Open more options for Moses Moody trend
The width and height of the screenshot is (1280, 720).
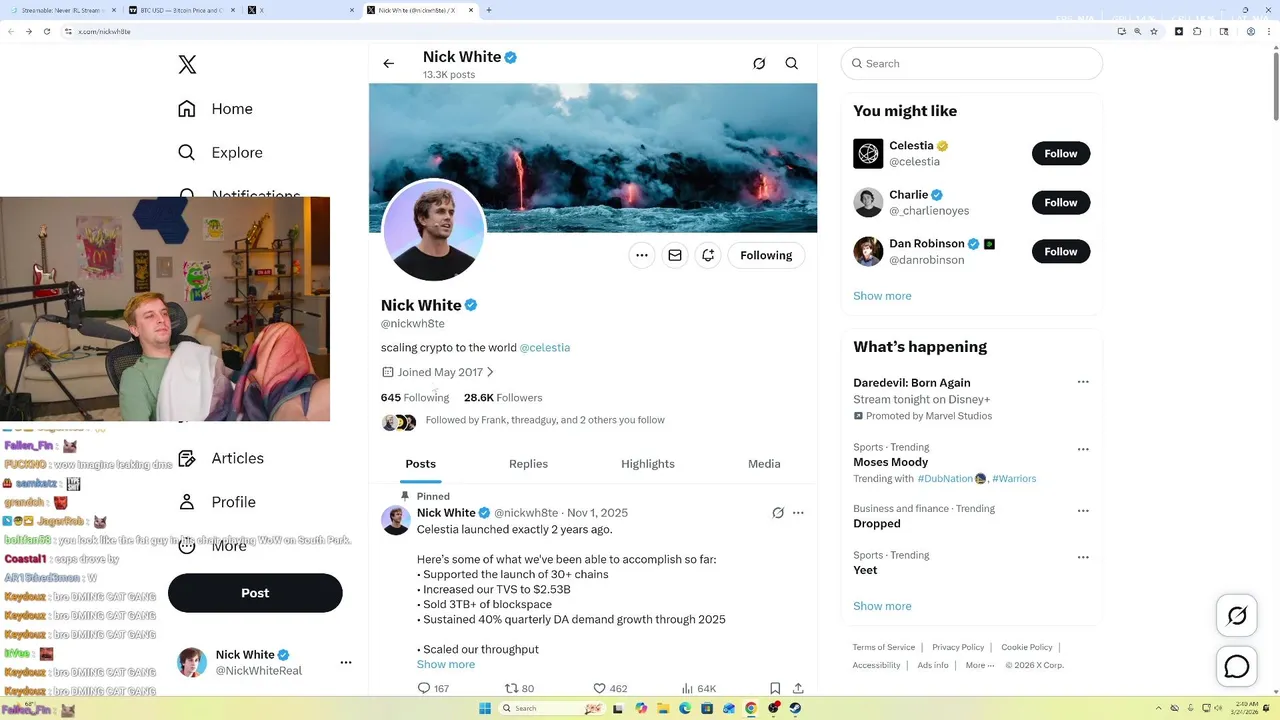click(x=1083, y=450)
